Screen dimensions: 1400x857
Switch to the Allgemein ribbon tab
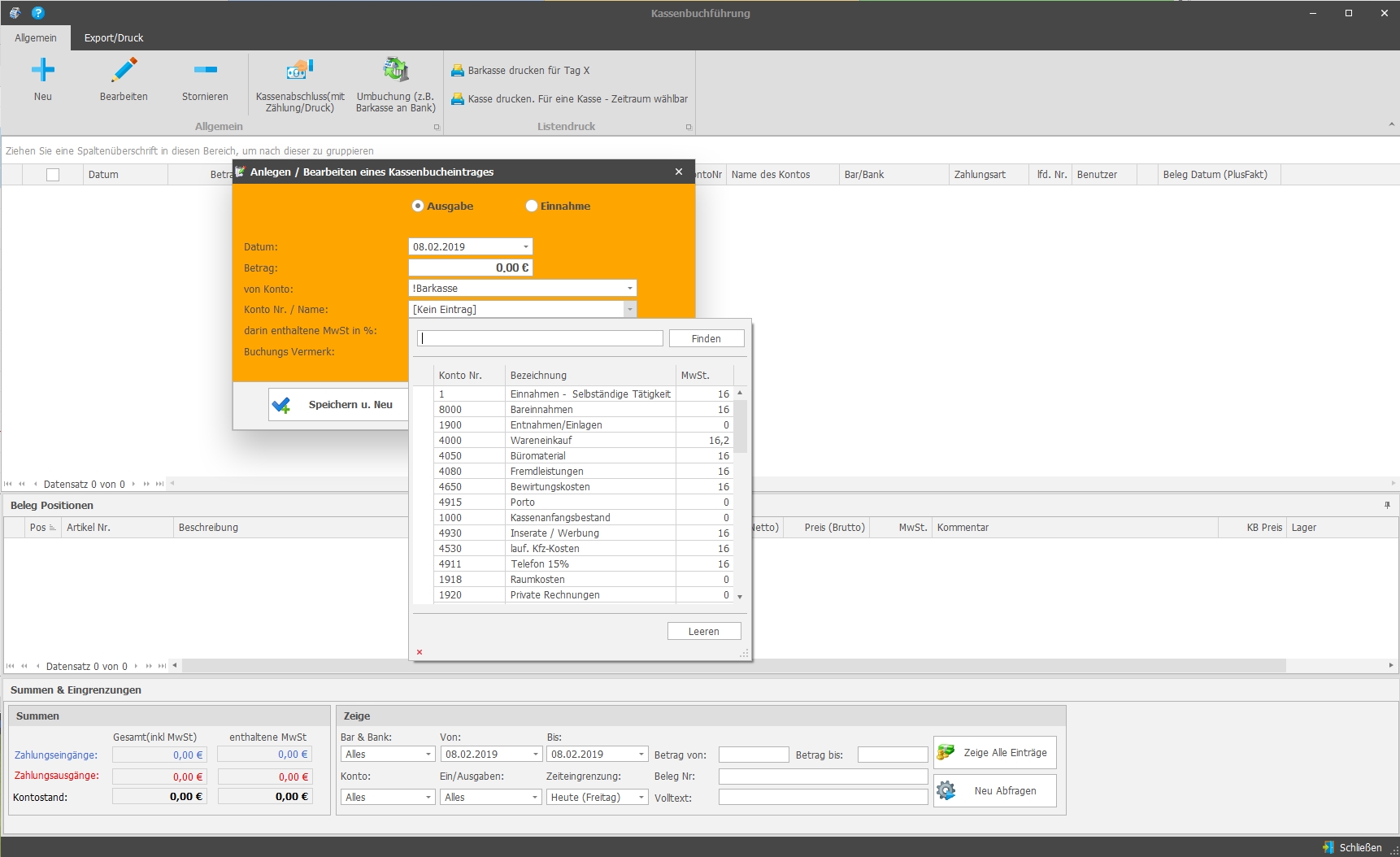(36, 38)
